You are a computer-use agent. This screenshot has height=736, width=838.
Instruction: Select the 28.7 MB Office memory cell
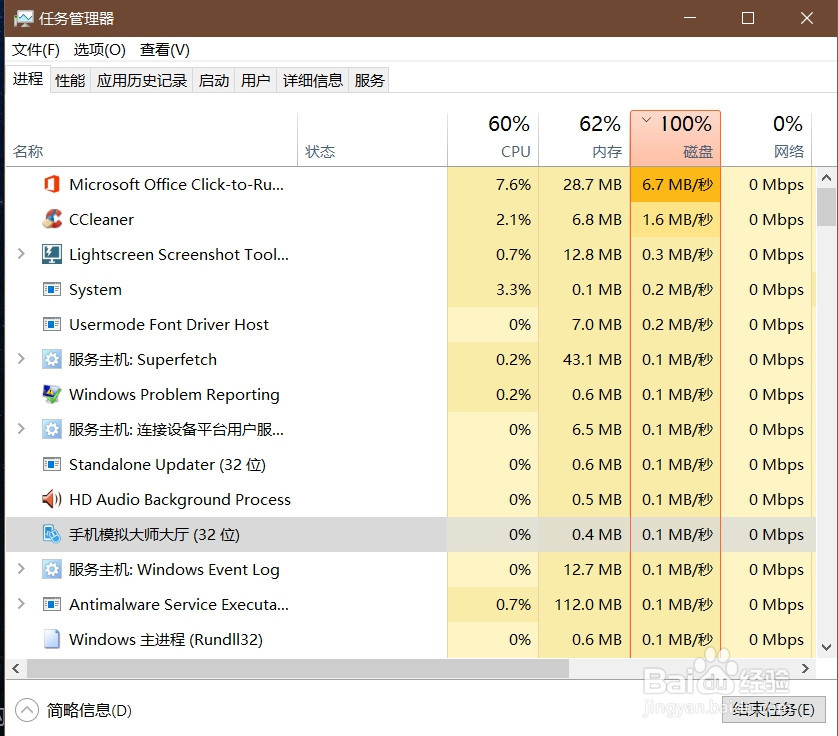click(584, 184)
